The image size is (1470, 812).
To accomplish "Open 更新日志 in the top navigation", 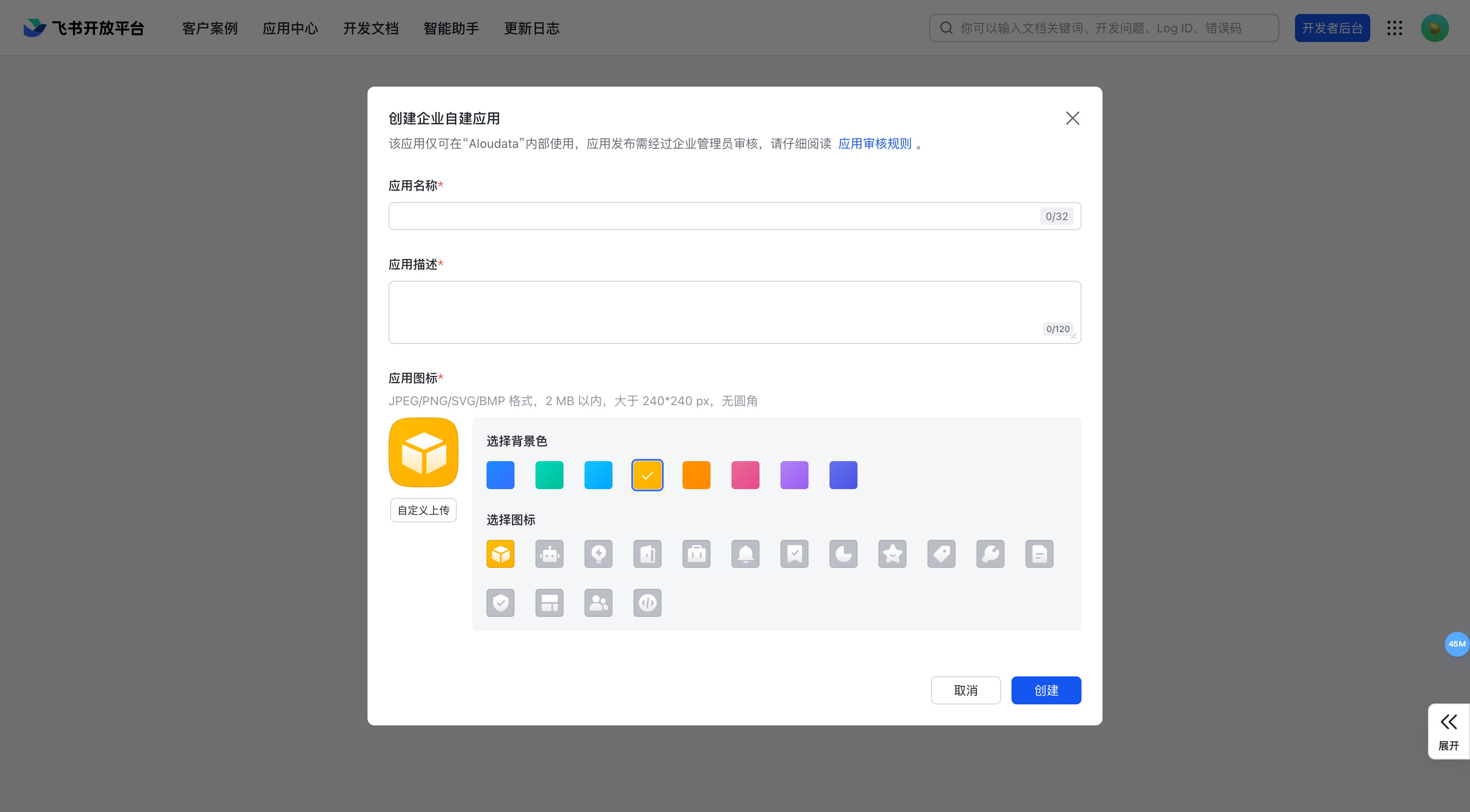I will coord(532,28).
